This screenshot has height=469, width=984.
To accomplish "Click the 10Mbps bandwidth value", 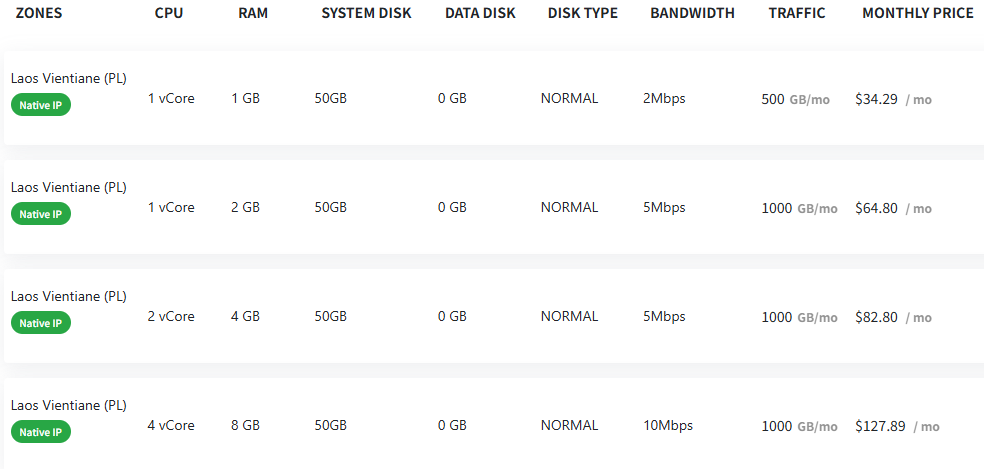I will click(668, 425).
